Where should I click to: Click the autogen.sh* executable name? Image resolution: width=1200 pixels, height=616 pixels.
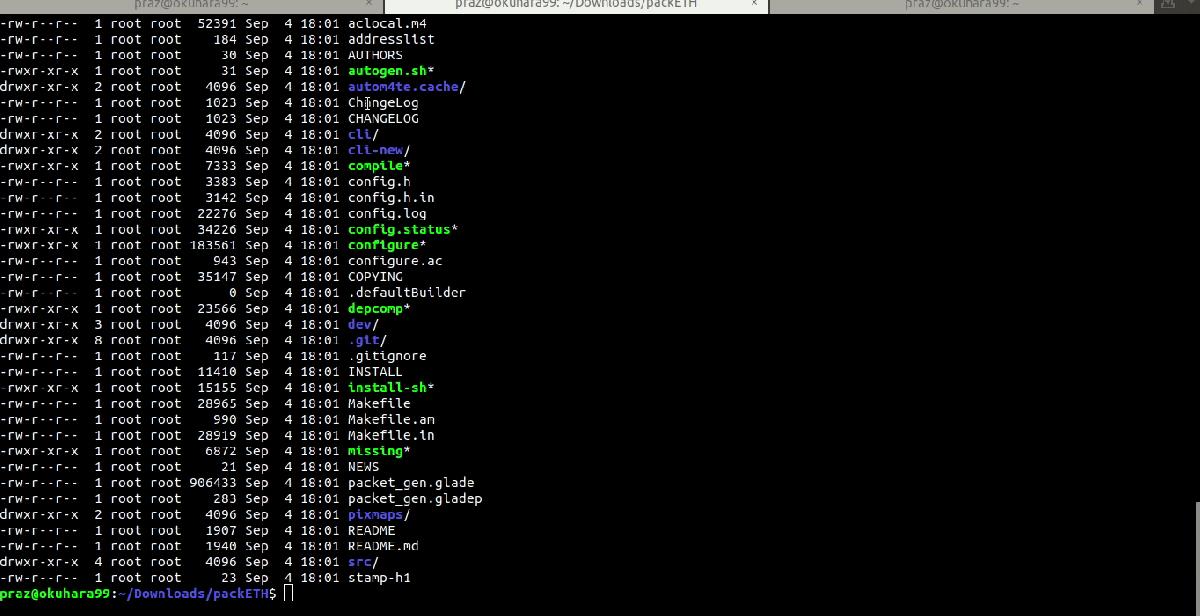(391, 71)
